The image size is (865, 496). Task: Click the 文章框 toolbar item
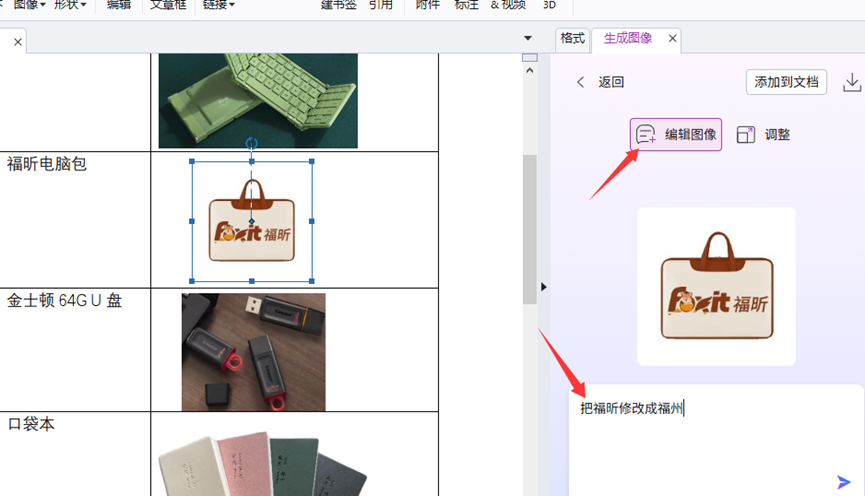tap(167, 5)
